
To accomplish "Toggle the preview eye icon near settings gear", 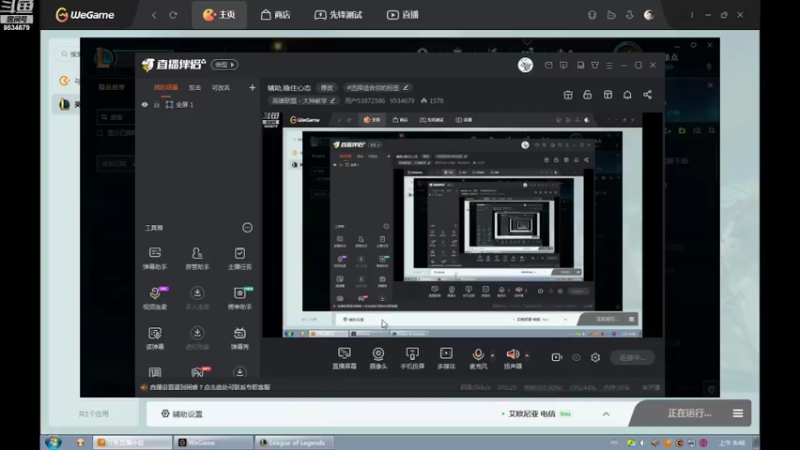I will tap(576, 358).
